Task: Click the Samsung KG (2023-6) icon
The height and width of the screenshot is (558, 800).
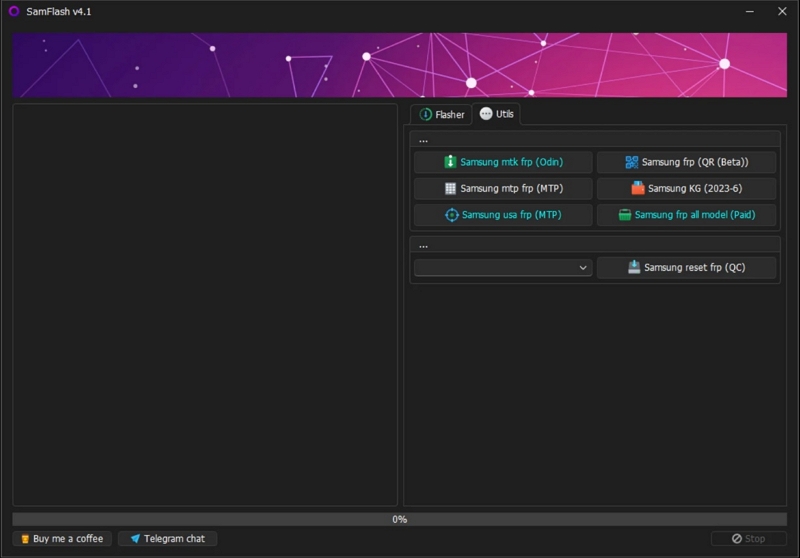Action: pyautogui.click(x=637, y=188)
